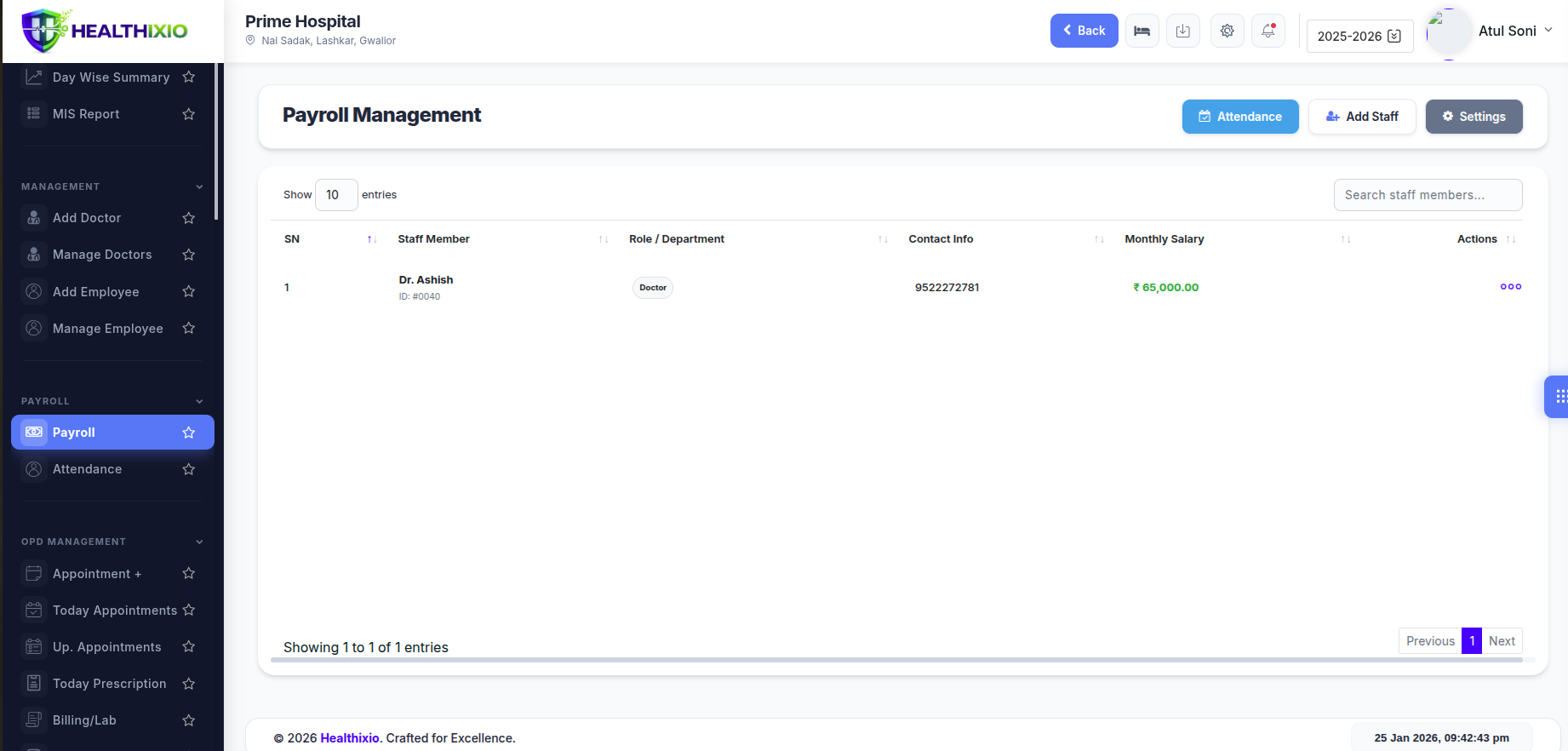Sort table by Role / Department column
Viewport: 1568px width, 751px height.
pos(883,239)
